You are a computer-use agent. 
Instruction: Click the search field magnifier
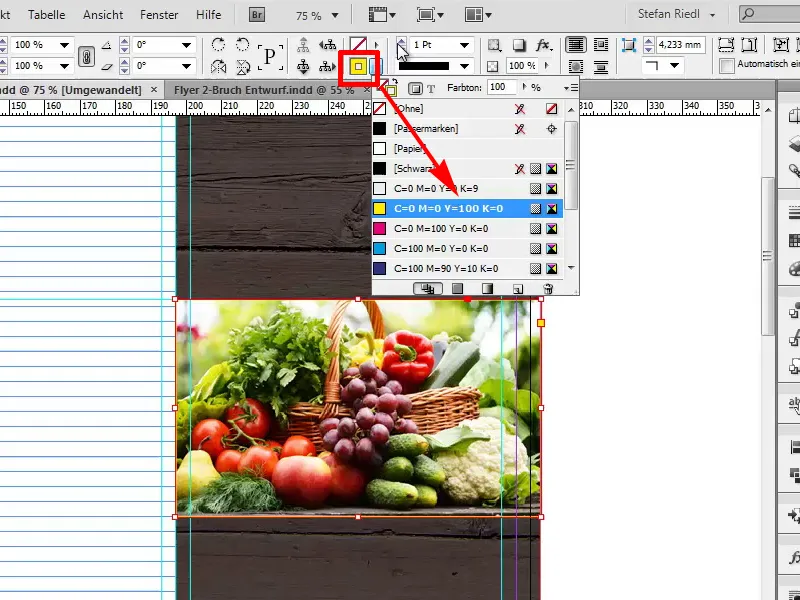(748, 14)
